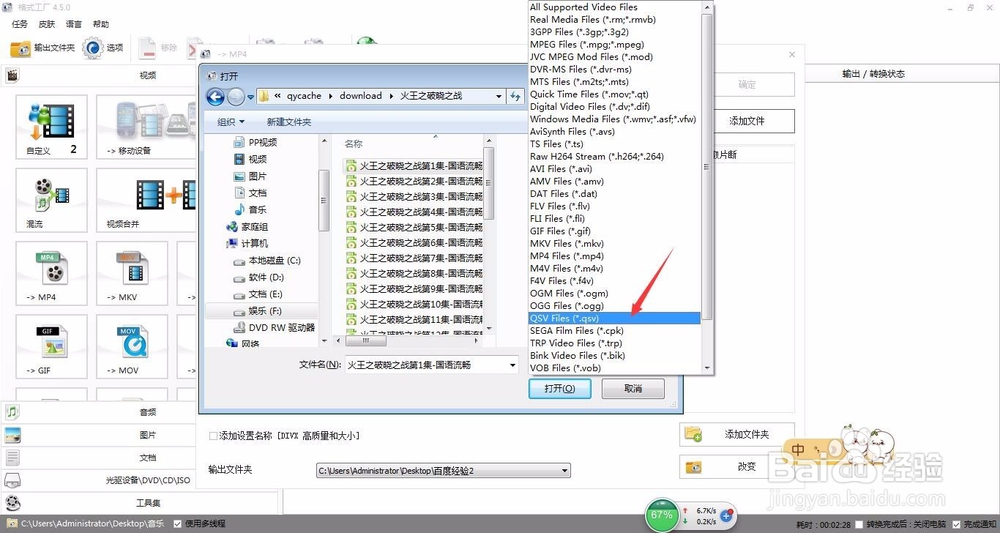Screen dimensions: 1000x533
Task: Open PP视频 library in tree
Action: 255,142
